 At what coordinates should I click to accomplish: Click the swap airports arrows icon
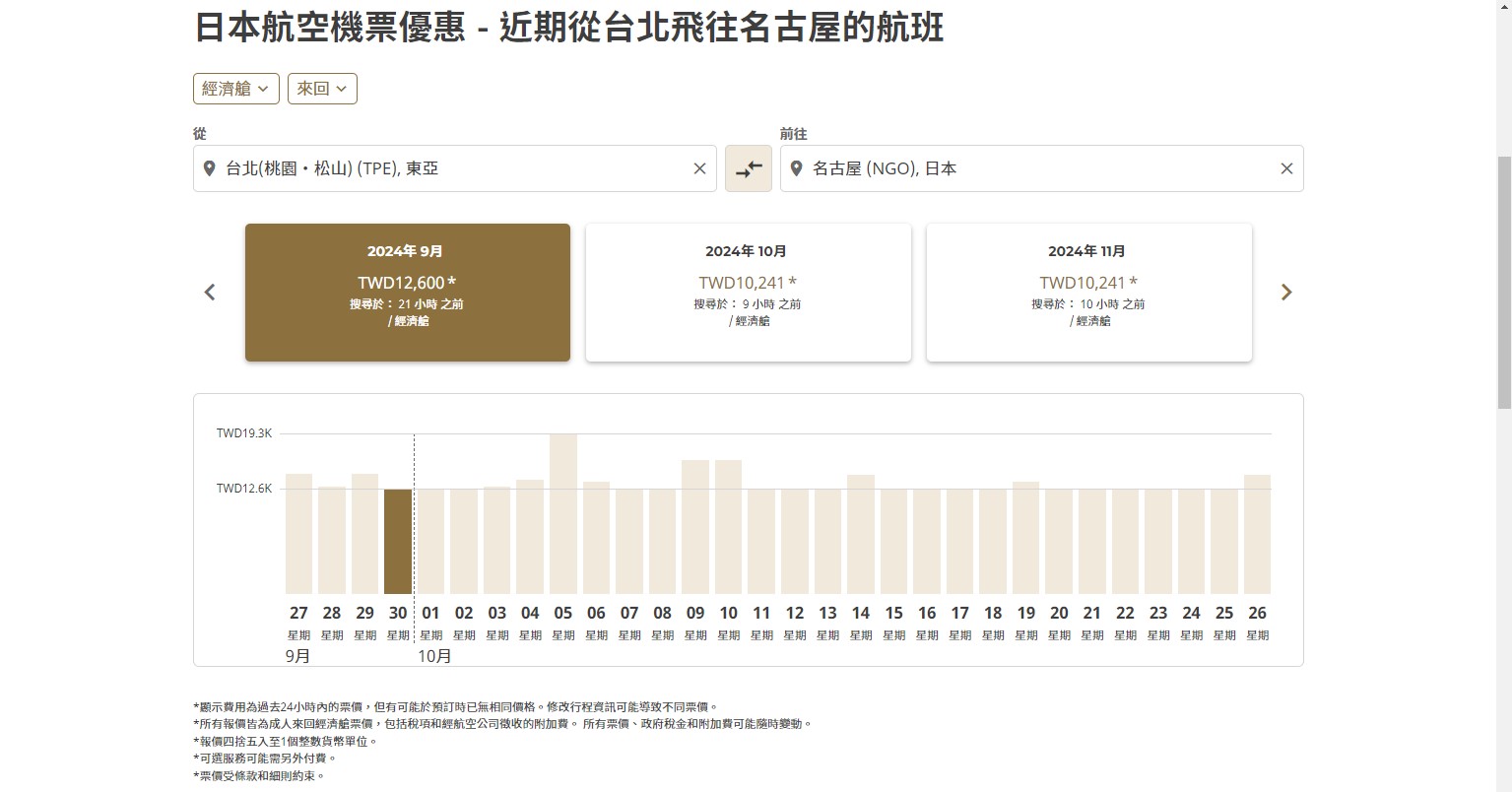click(748, 167)
